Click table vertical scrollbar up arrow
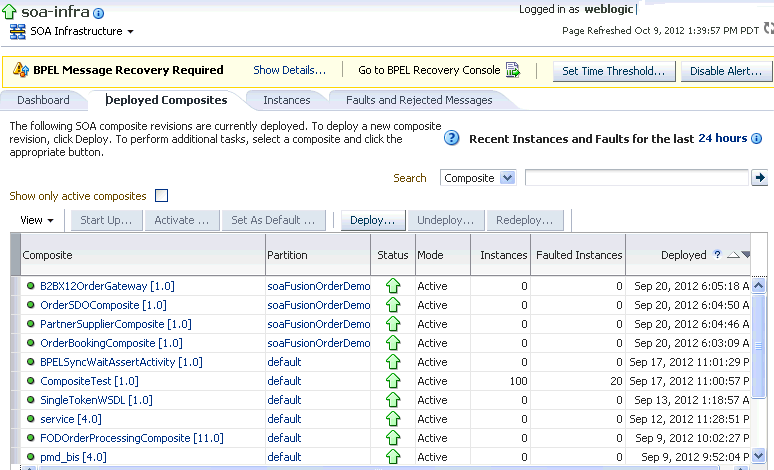The width and height of the screenshot is (774, 470). 759,285
